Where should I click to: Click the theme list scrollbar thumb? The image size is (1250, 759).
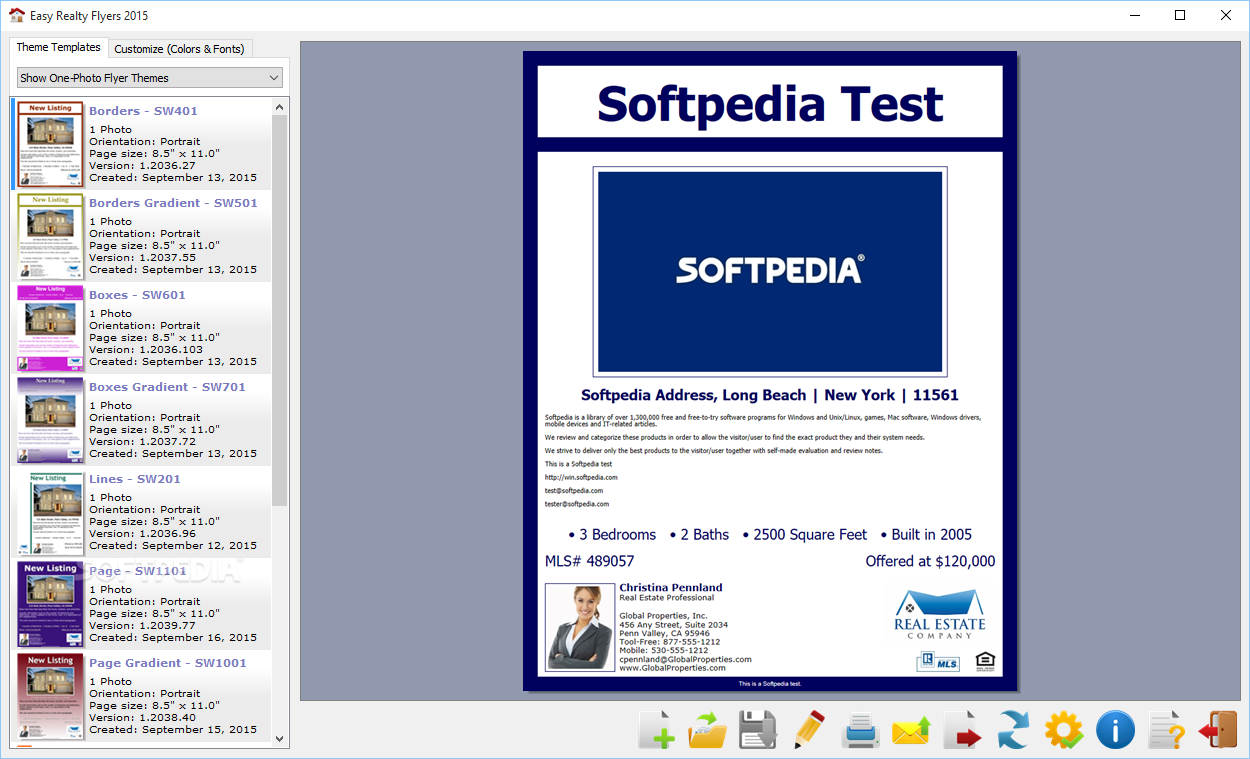coord(280,310)
